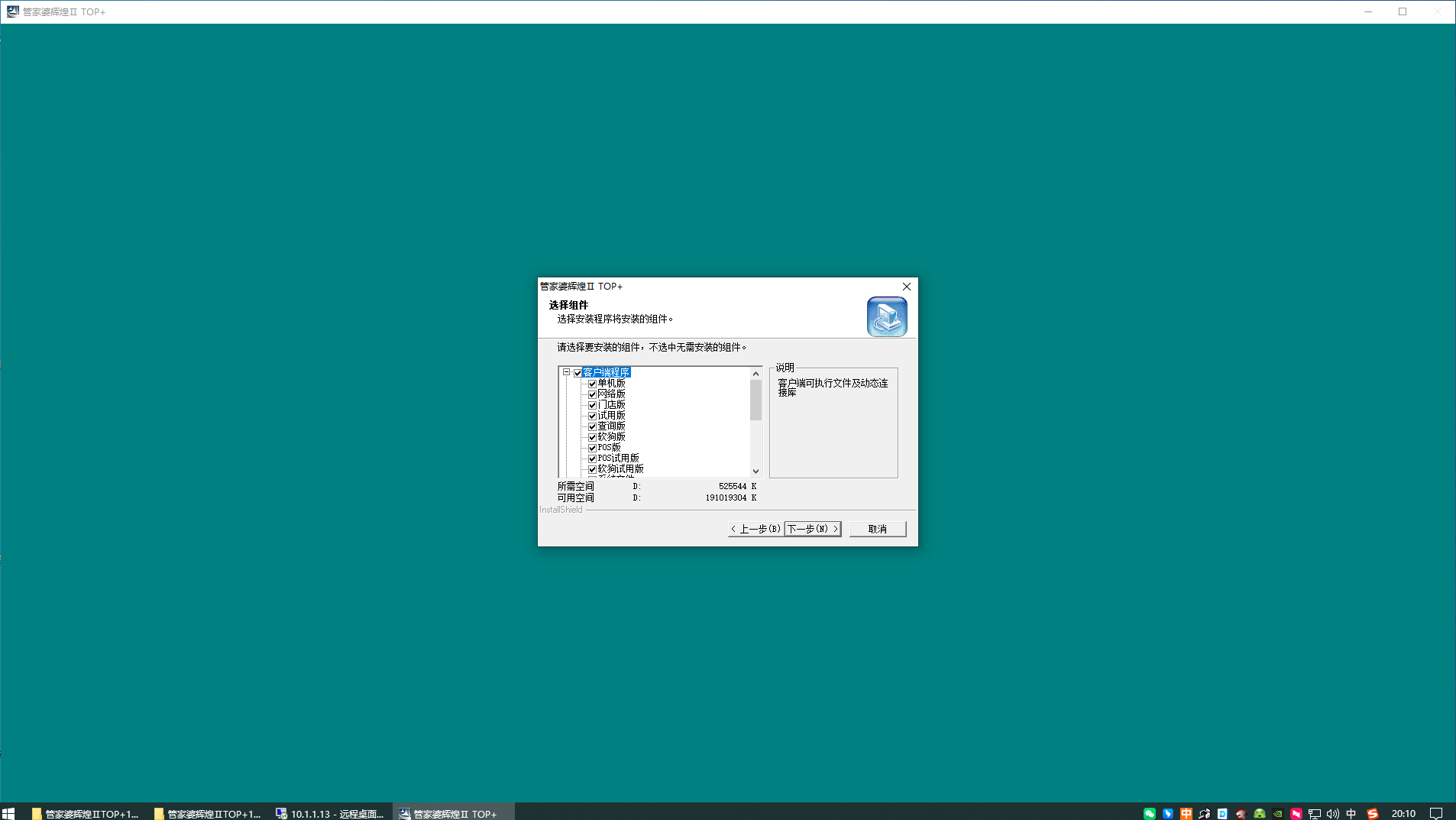Viewport: 1456px width, 820px height.
Task: Click the 下一步(N) button
Action: pos(813,529)
